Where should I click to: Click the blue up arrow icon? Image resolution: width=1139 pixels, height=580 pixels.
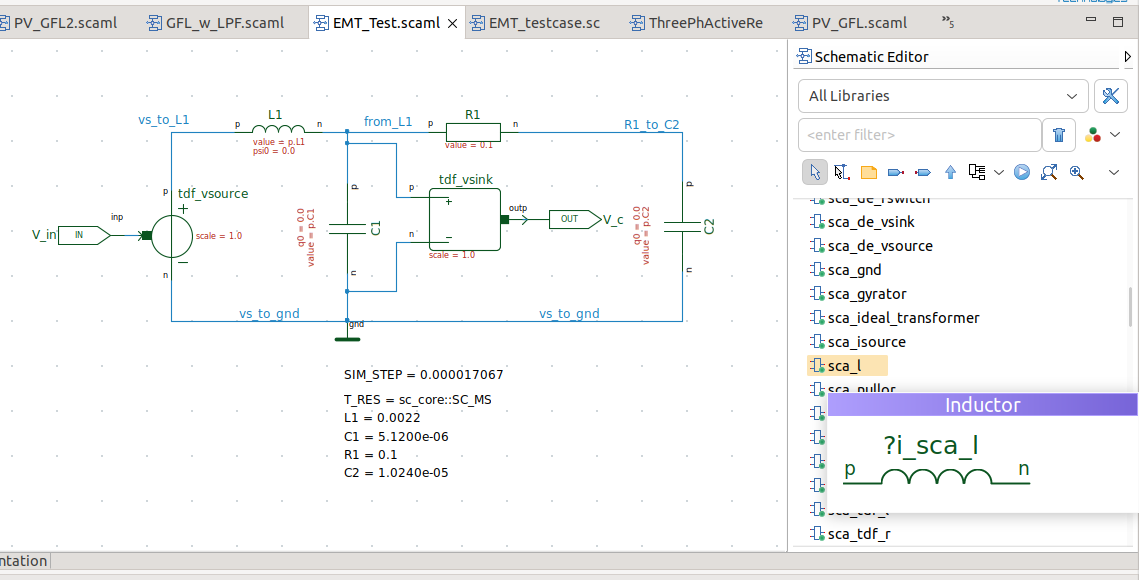coord(950,172)
